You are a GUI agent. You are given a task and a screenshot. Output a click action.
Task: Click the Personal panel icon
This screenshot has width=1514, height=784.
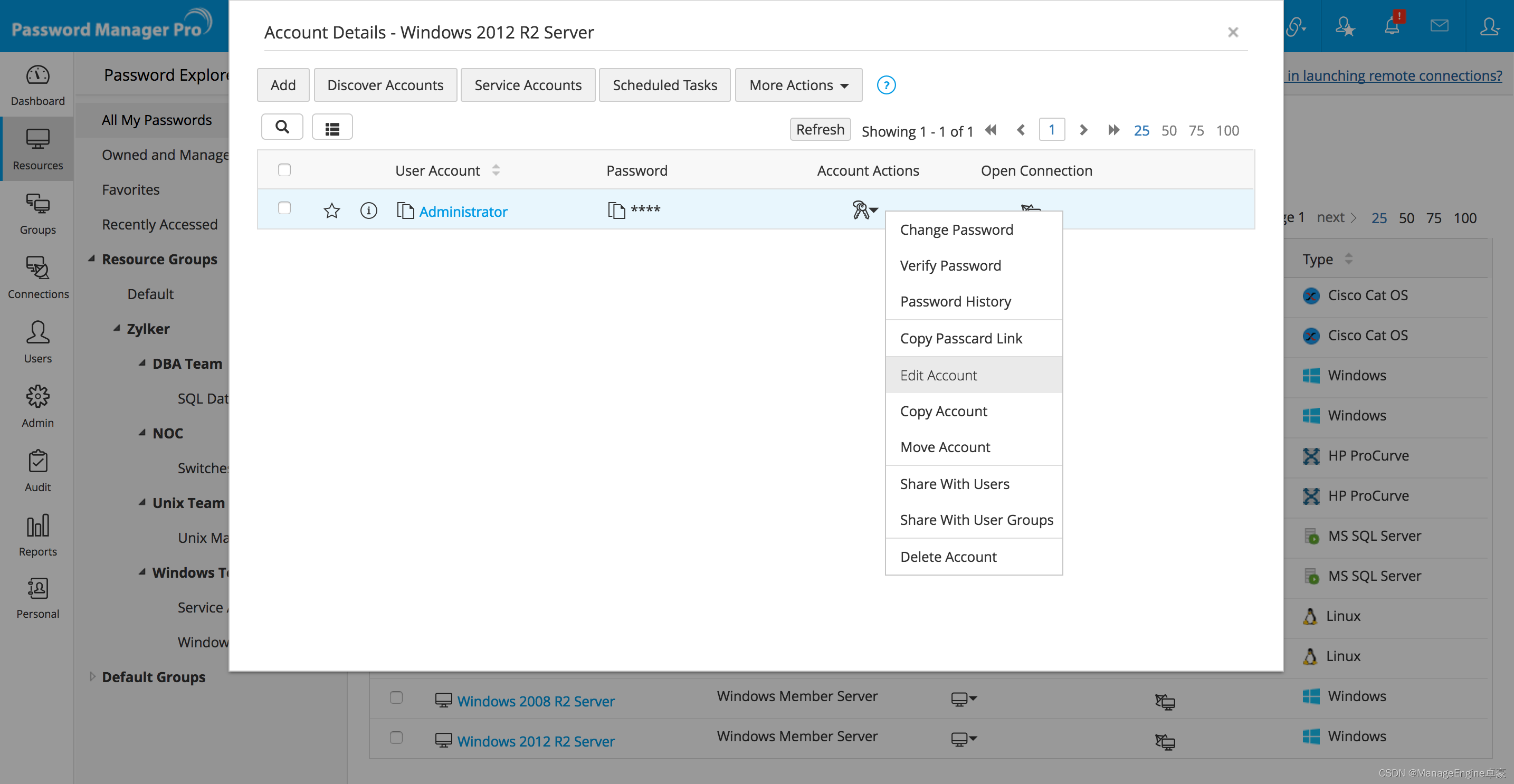36,595
